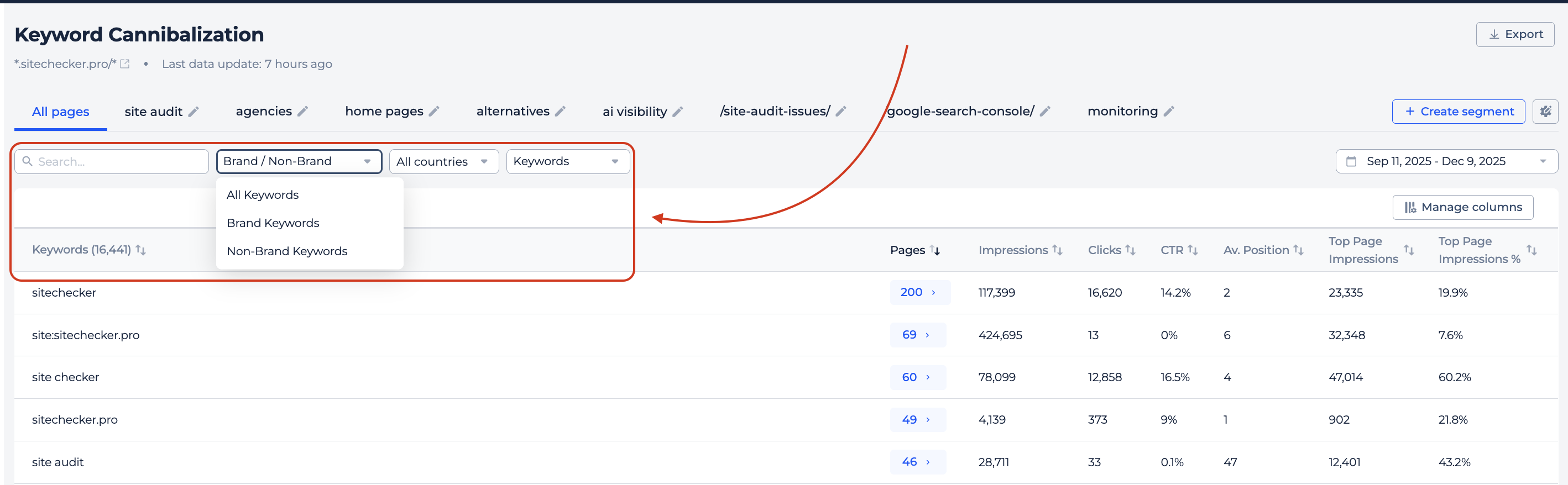This screenshot has height=485, width=1568.
Task: Switch to the google-search-console/ tab
Action: click(960, 111)
